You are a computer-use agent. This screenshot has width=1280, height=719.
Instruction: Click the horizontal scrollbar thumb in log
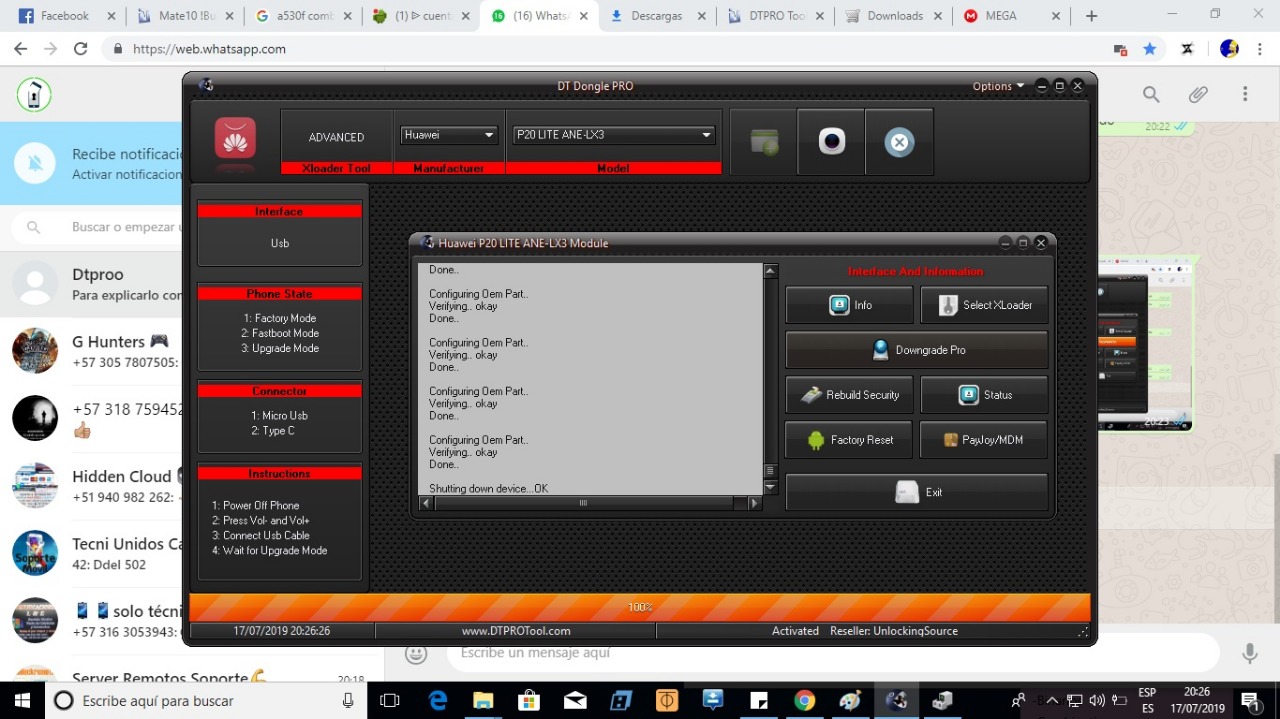(584, 503)
